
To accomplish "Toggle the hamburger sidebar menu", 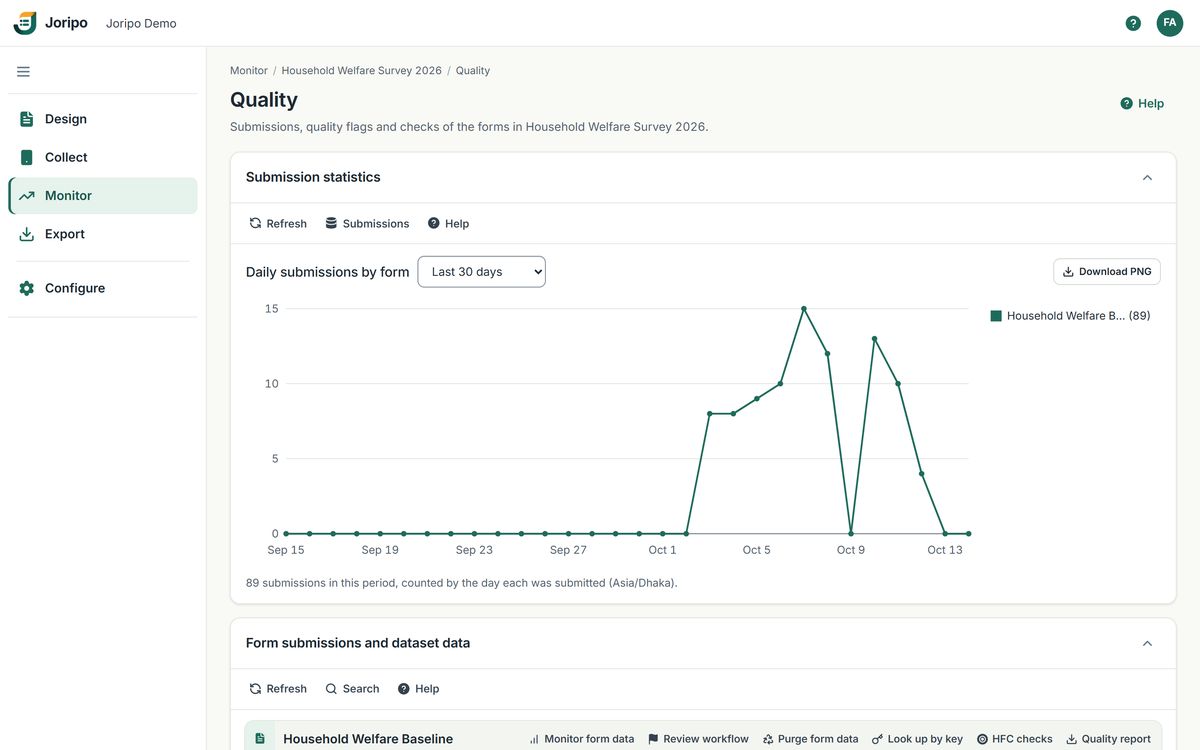I will pyautogui.click(x=23, y=72).
